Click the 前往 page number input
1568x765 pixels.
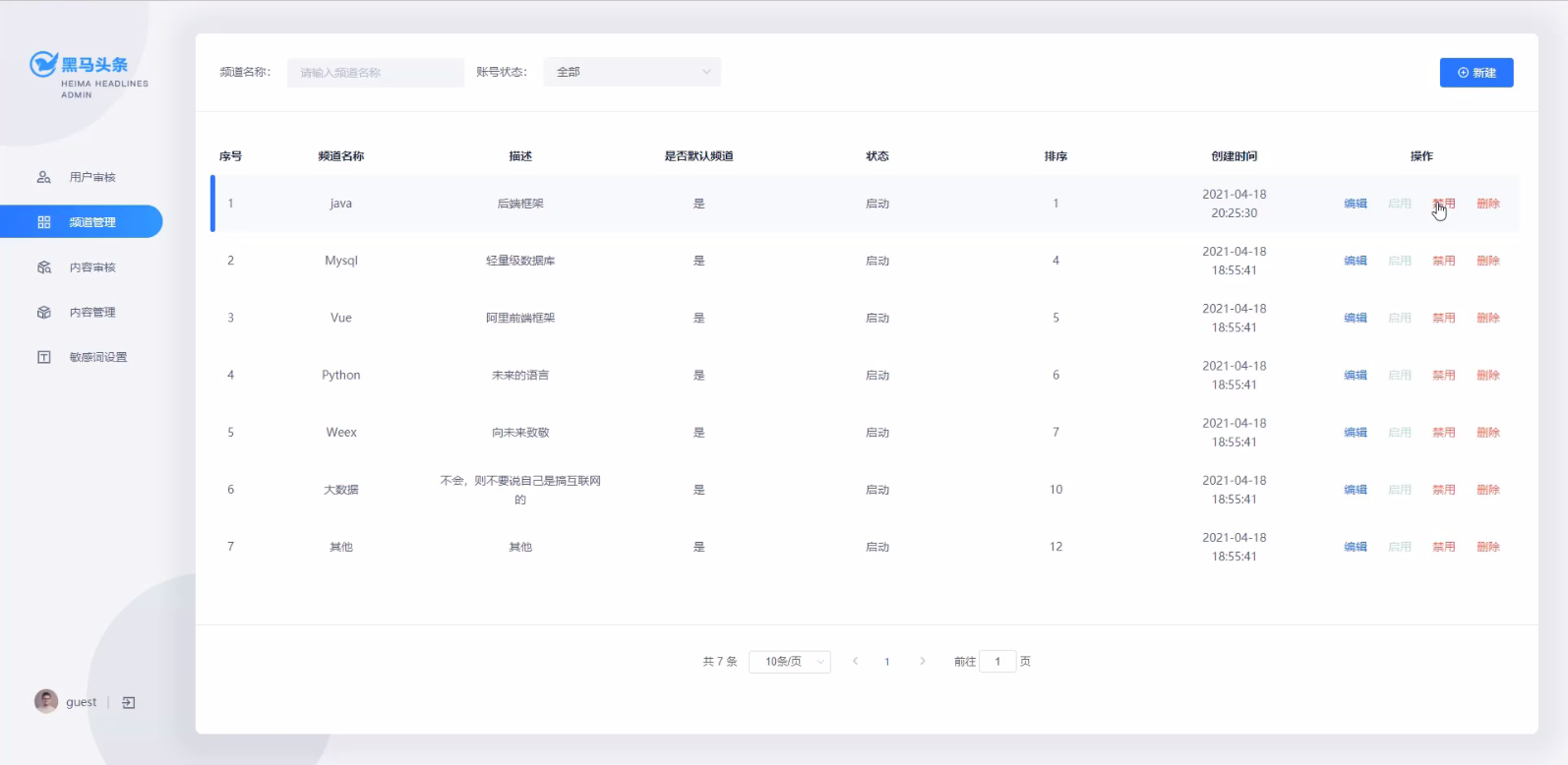997,662
